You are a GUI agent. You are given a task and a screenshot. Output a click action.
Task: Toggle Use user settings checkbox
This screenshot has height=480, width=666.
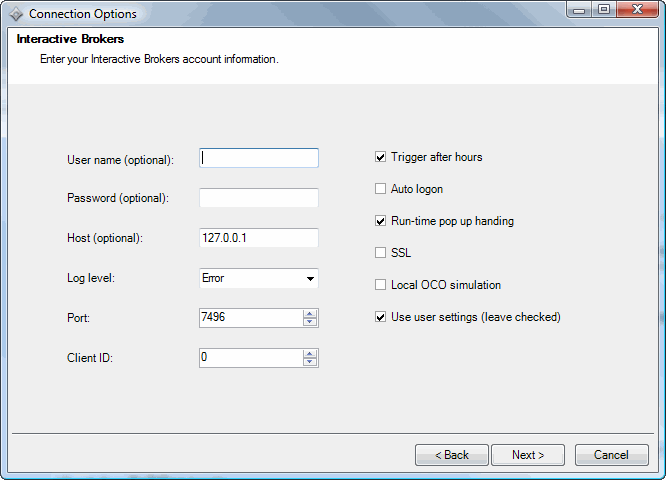[x=381, y=317]
